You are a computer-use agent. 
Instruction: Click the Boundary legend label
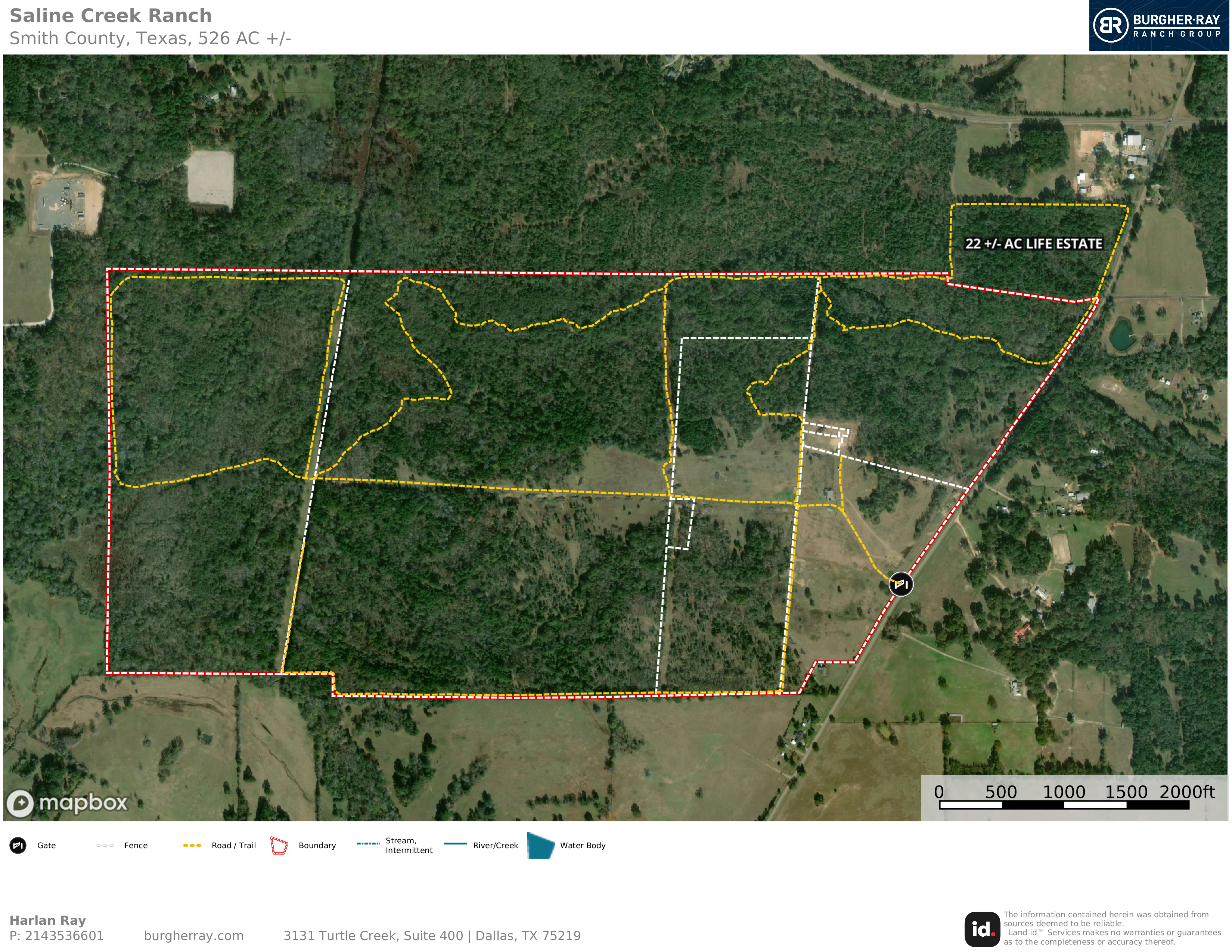pos(317,845)
